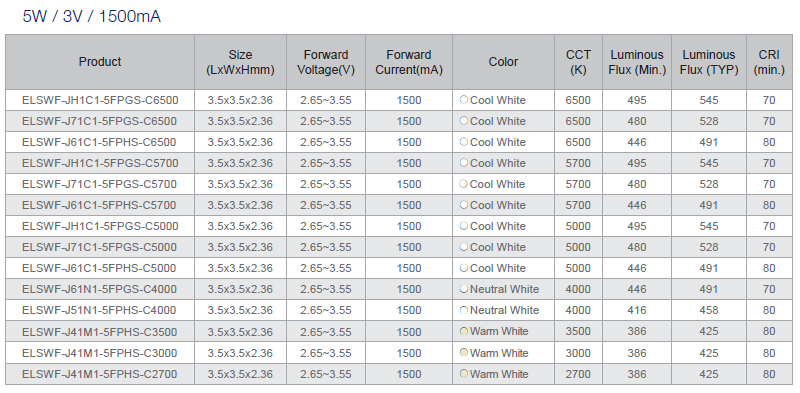Viewport: 800px width, 393px height.
Task: Click the neutral white circle for ELSWF-J61N1
Action: click(463, 289)
